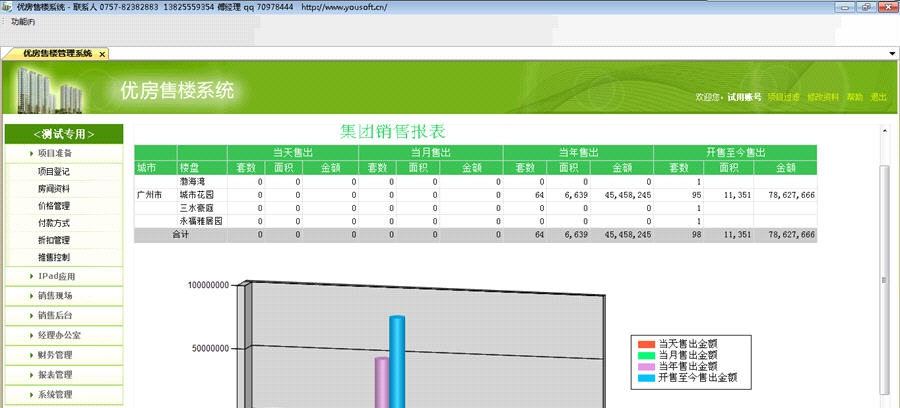Click the 三水豪庭 row
This screenshot has width=900, height=408.
pos(475,208)
